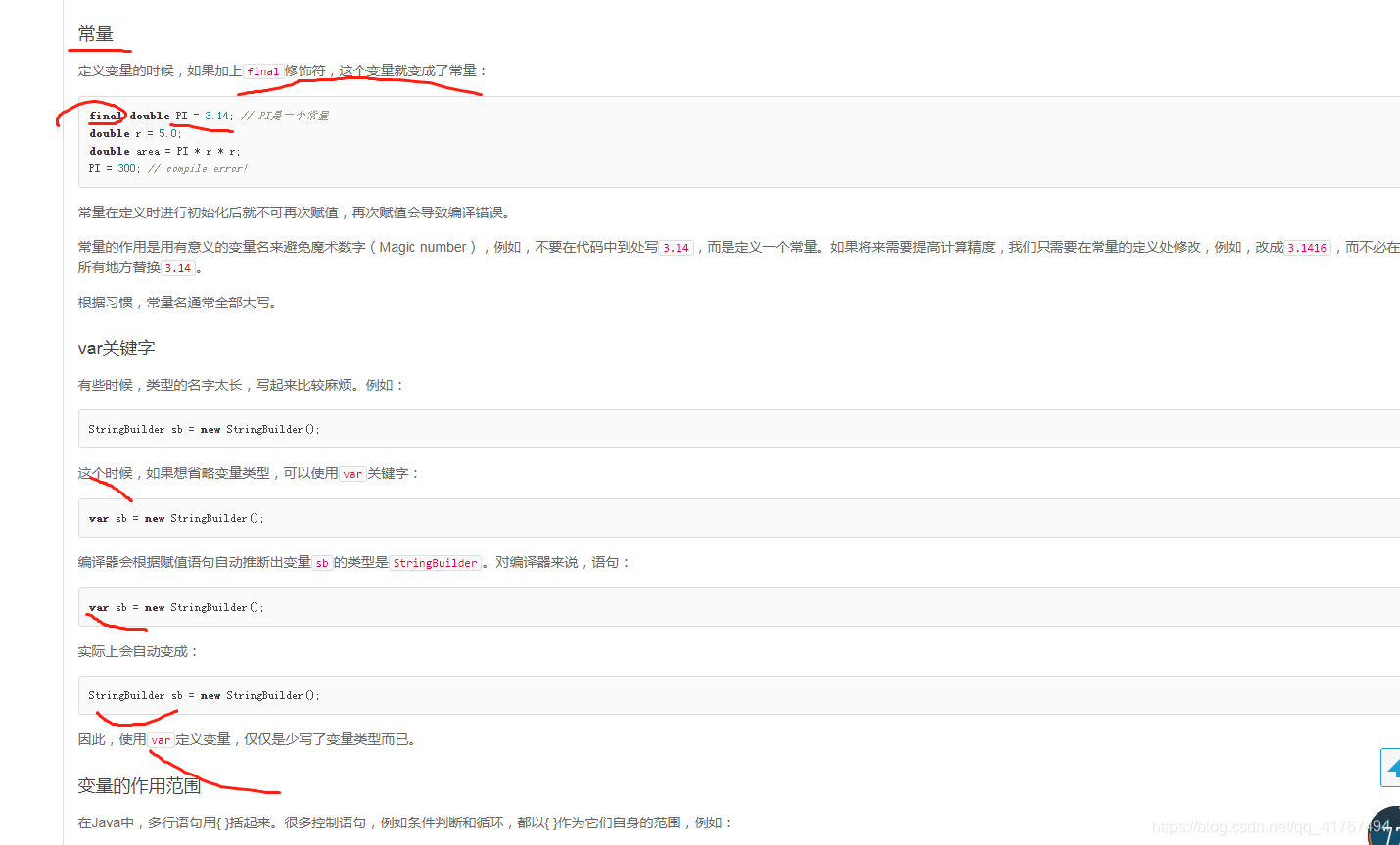Click the "变量的作用范围" section heading
The image size is (1400, 845).
(x=139, y=785)
